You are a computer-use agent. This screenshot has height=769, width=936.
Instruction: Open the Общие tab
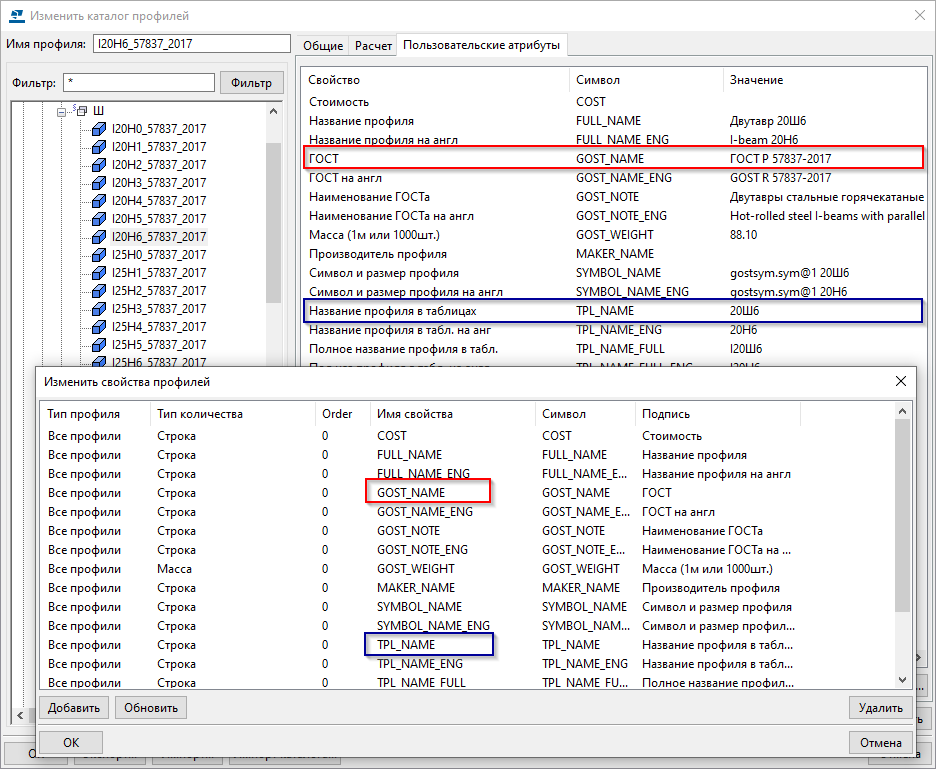point(323,45)
